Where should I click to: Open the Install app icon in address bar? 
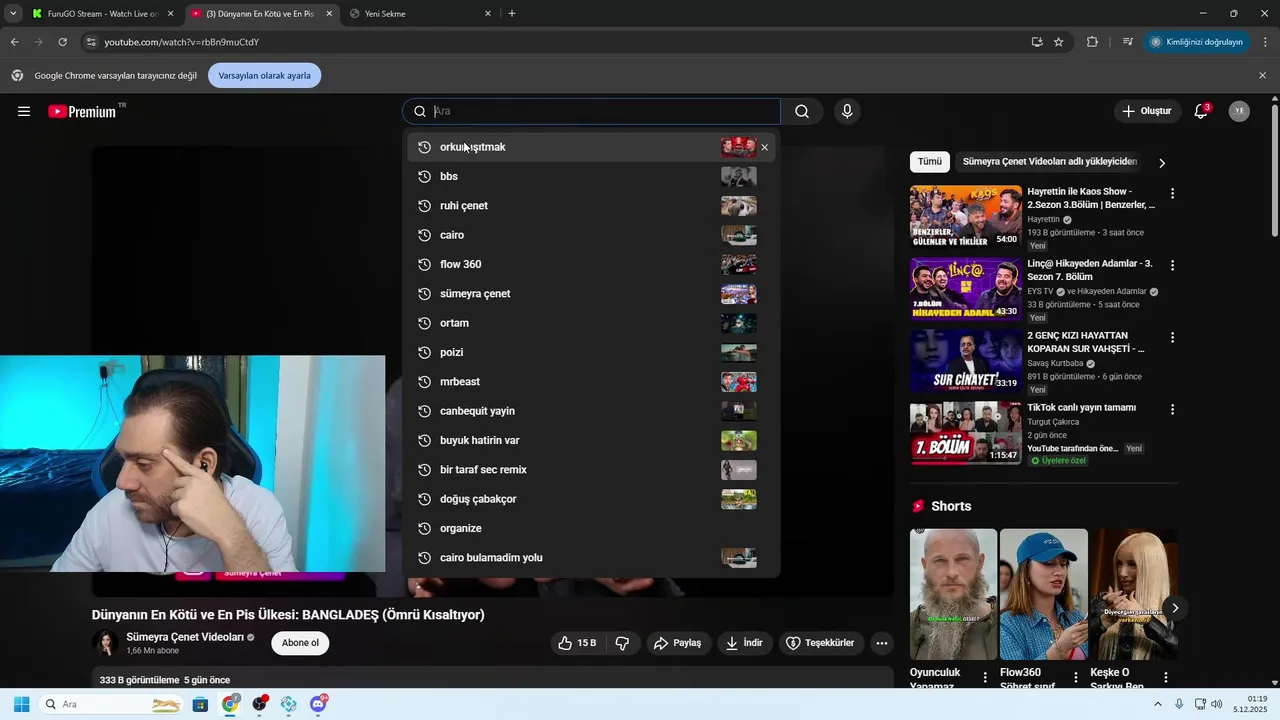1037,42
